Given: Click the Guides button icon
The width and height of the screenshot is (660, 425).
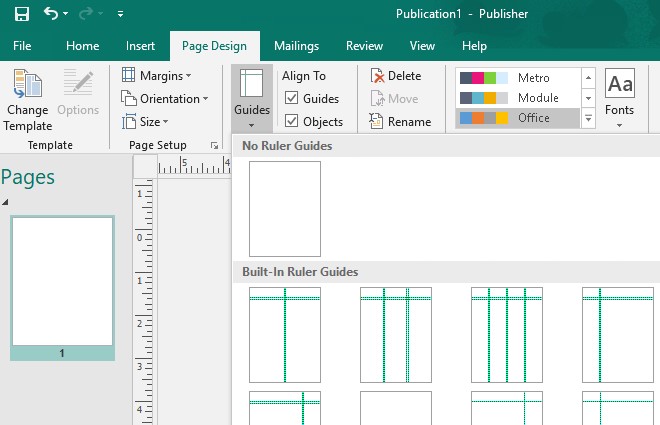Looking at the screenshot, I should pos(251,83).
